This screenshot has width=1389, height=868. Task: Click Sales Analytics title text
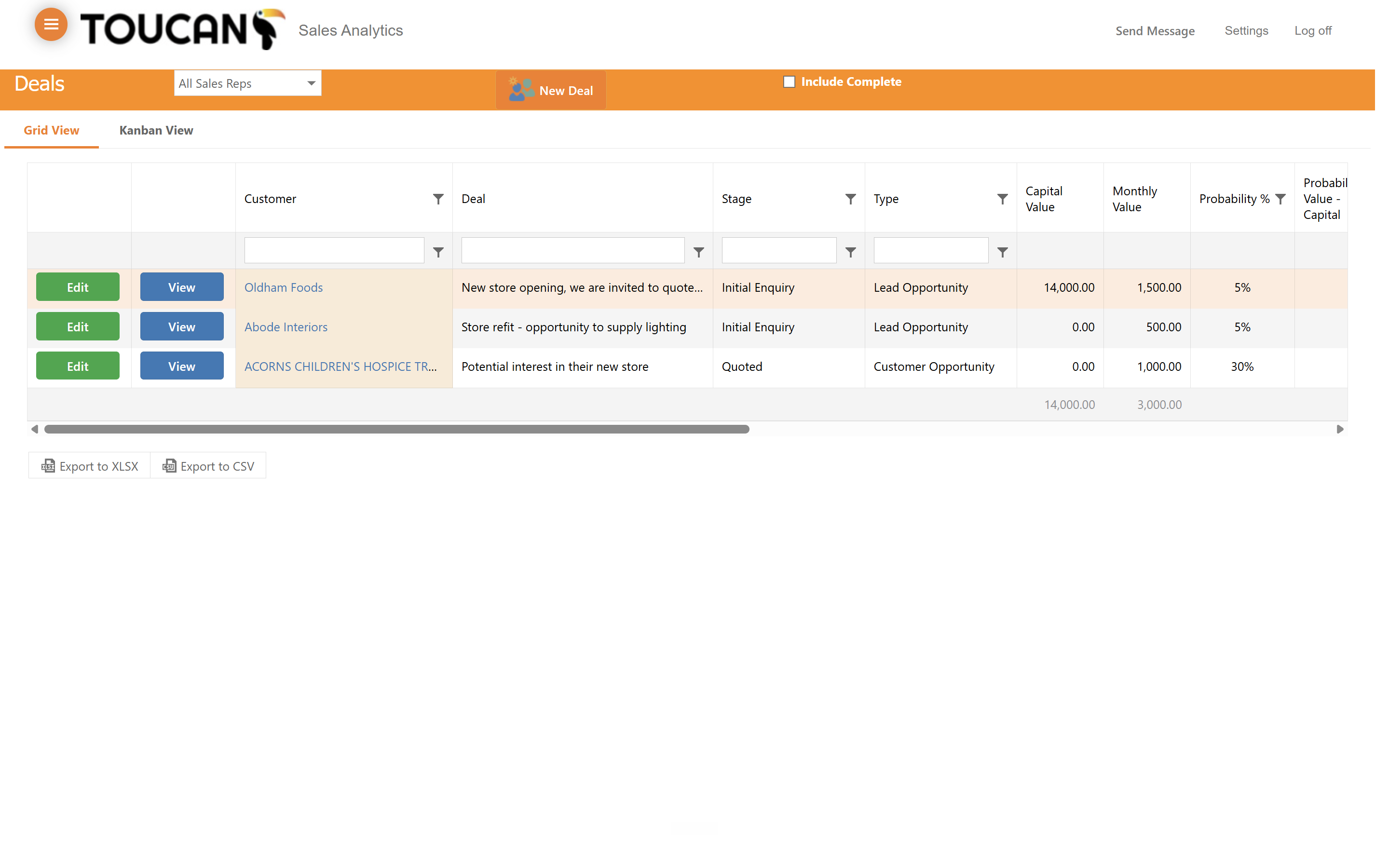tap(350, 30)
